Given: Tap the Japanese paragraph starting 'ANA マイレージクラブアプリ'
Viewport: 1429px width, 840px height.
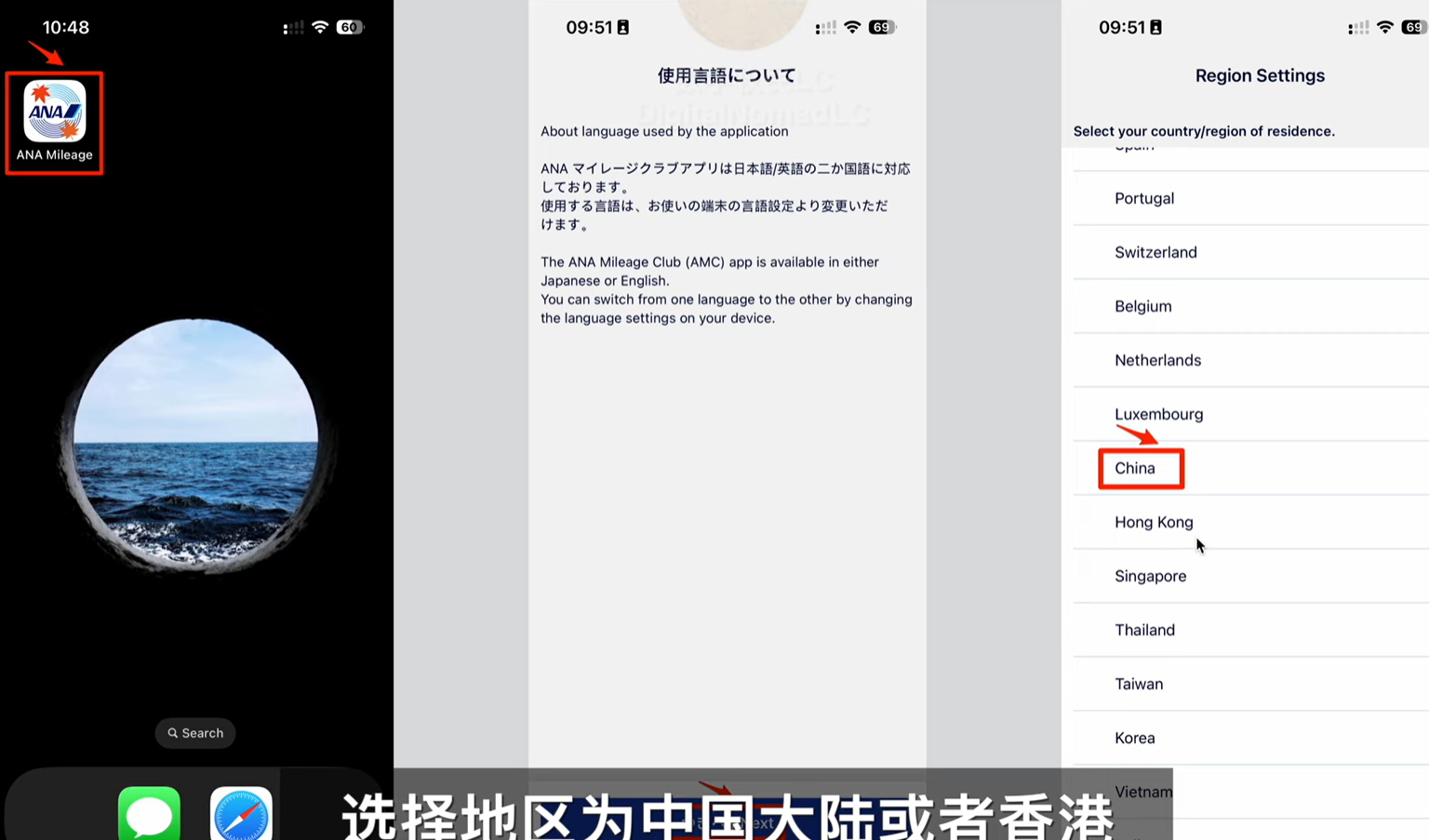Looking at the screenshot, I should coord(726,196).
